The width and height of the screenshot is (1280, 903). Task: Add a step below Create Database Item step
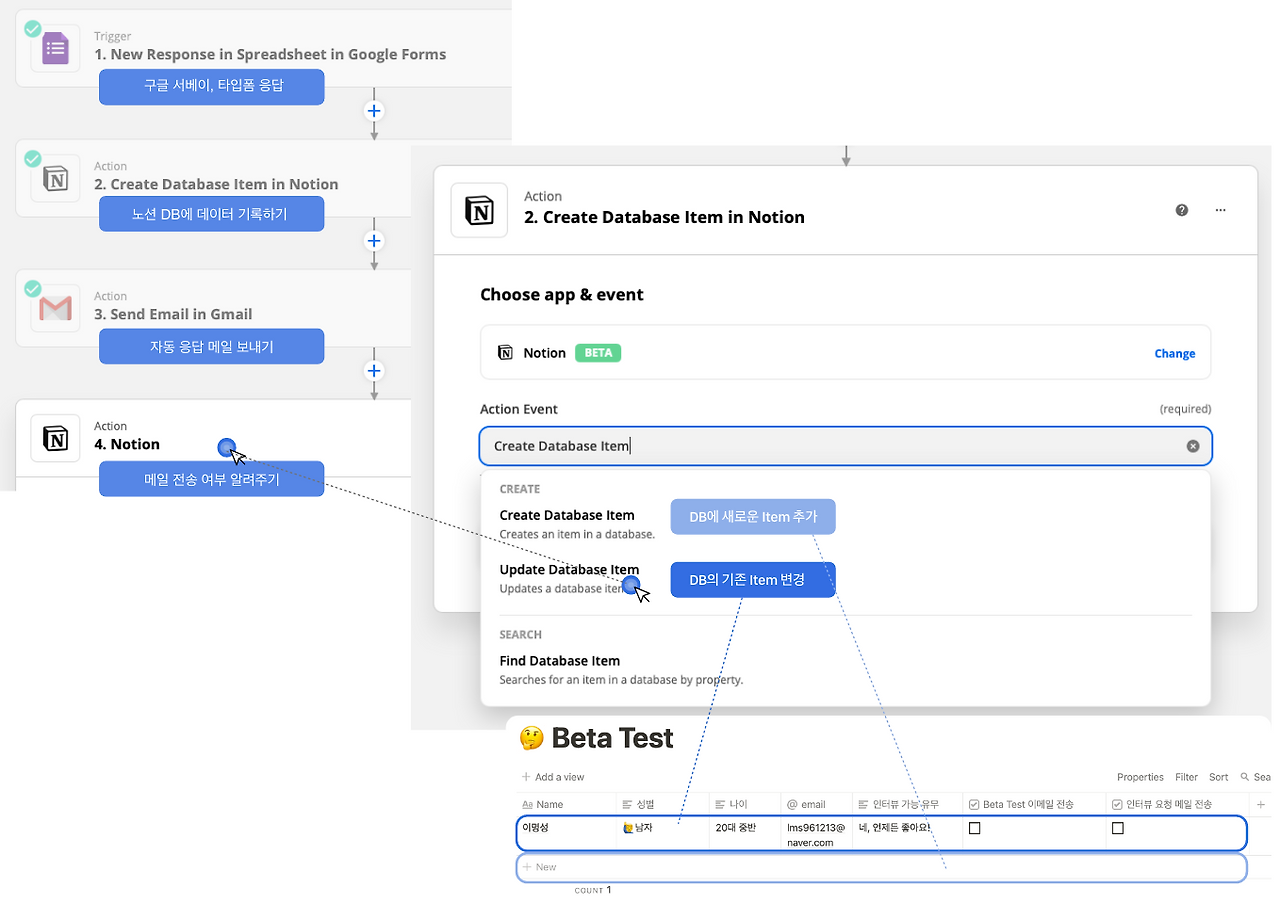(374, 241)
